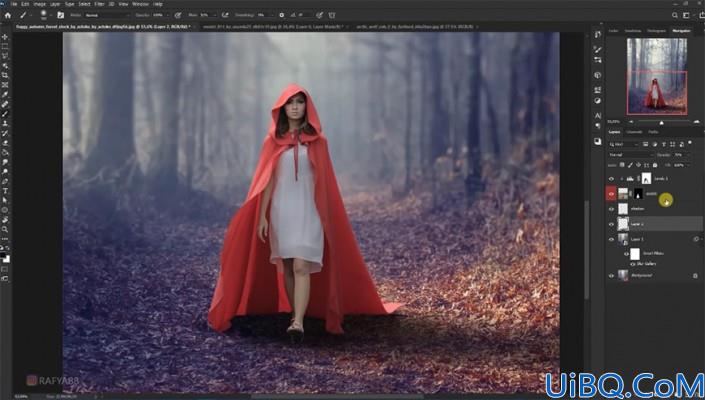This screenshot has width=705, height=400.
Task: Click the Smart Filters mask thumbnail
Action: 635,254
